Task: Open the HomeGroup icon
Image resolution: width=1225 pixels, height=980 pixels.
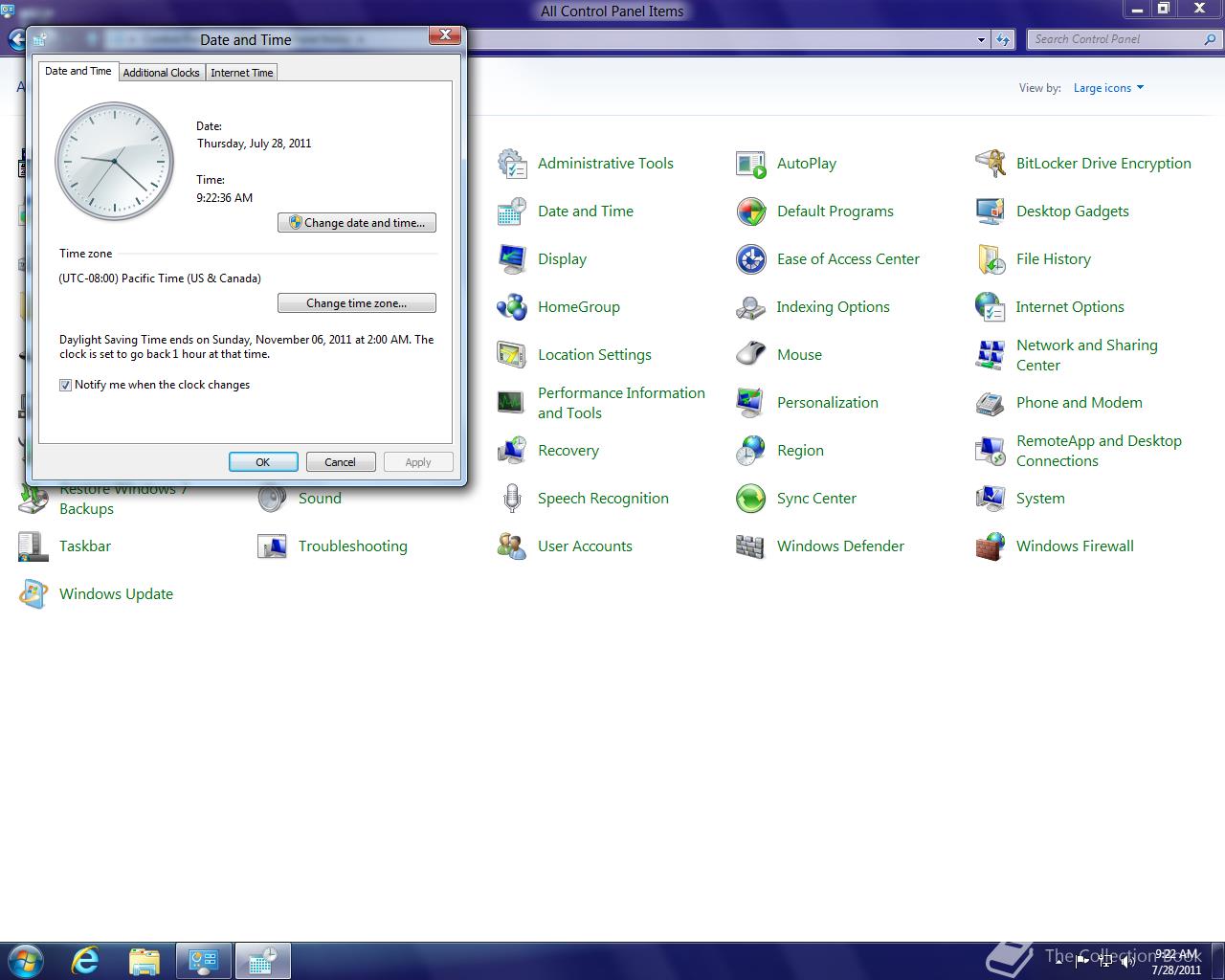Action: pos(512,307)
